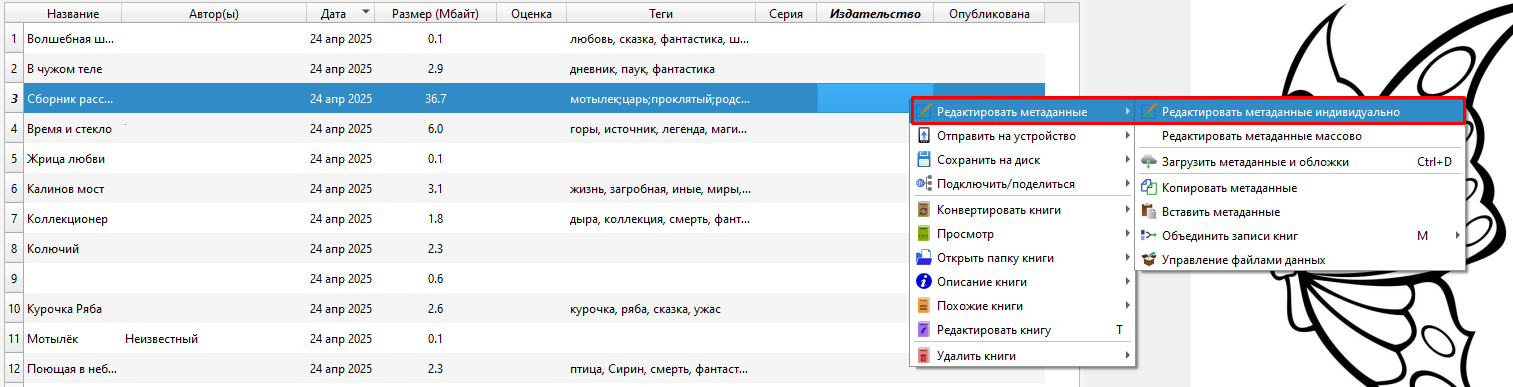Click the green Просмотр book icon
This screenshot has width=1513, height=387.
pos(925,234)
